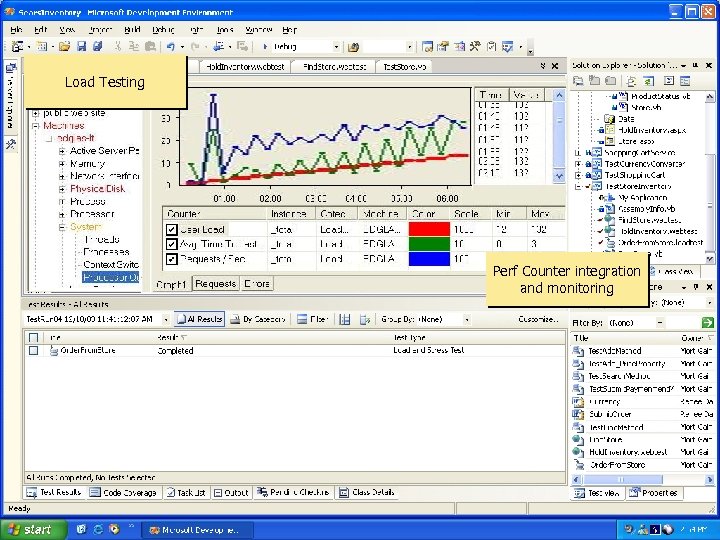720x540 pixels.
Task: Open the Debug configuration dropdown
Action: 336,46
